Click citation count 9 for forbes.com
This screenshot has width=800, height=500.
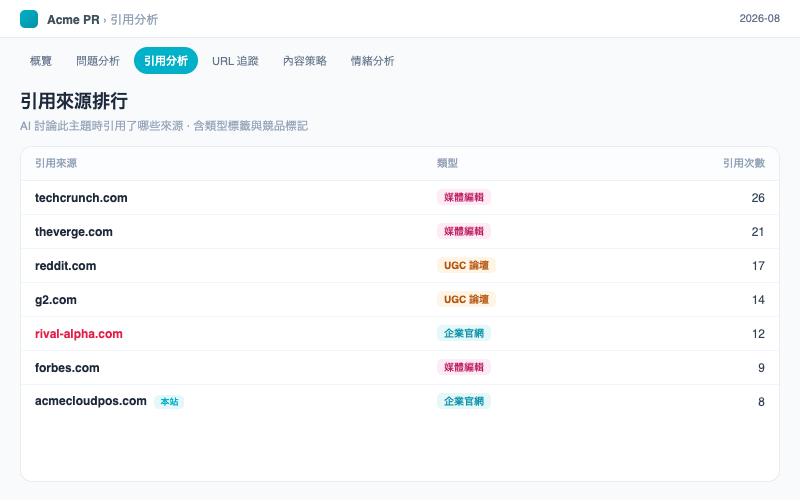coord(761,368)
